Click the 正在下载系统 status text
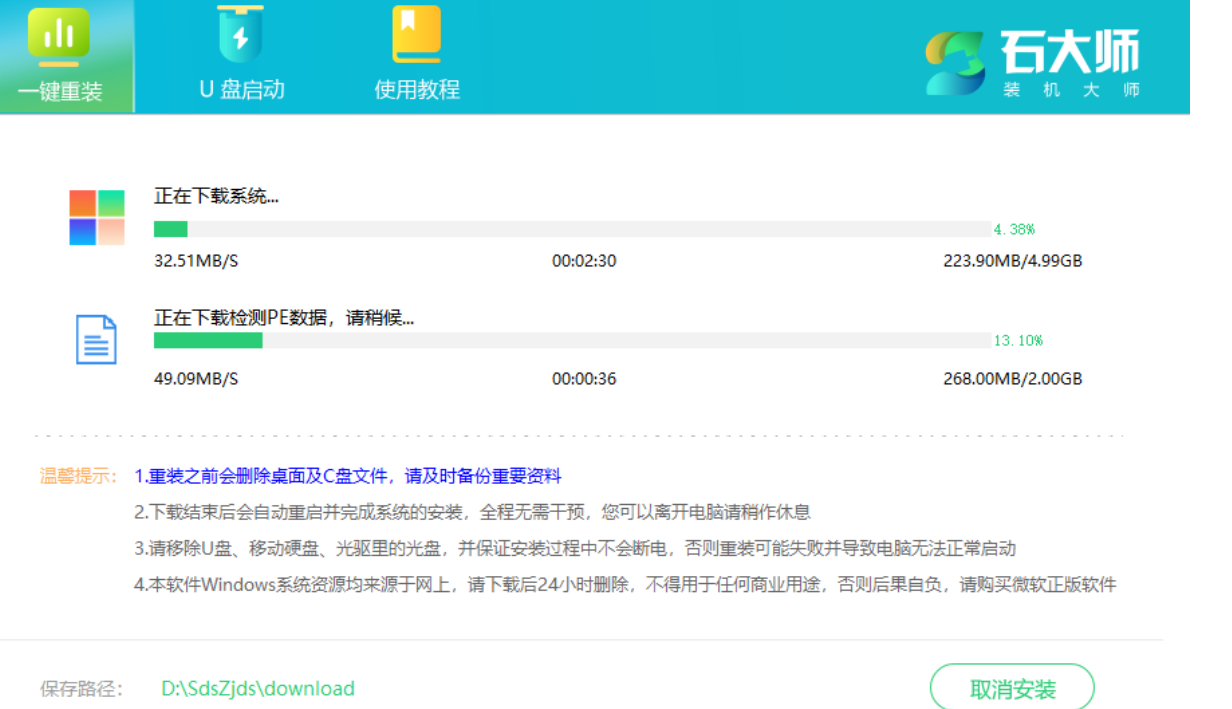Screen dimensions: 1232x709 pyautogui.click(x=216, y=196)
